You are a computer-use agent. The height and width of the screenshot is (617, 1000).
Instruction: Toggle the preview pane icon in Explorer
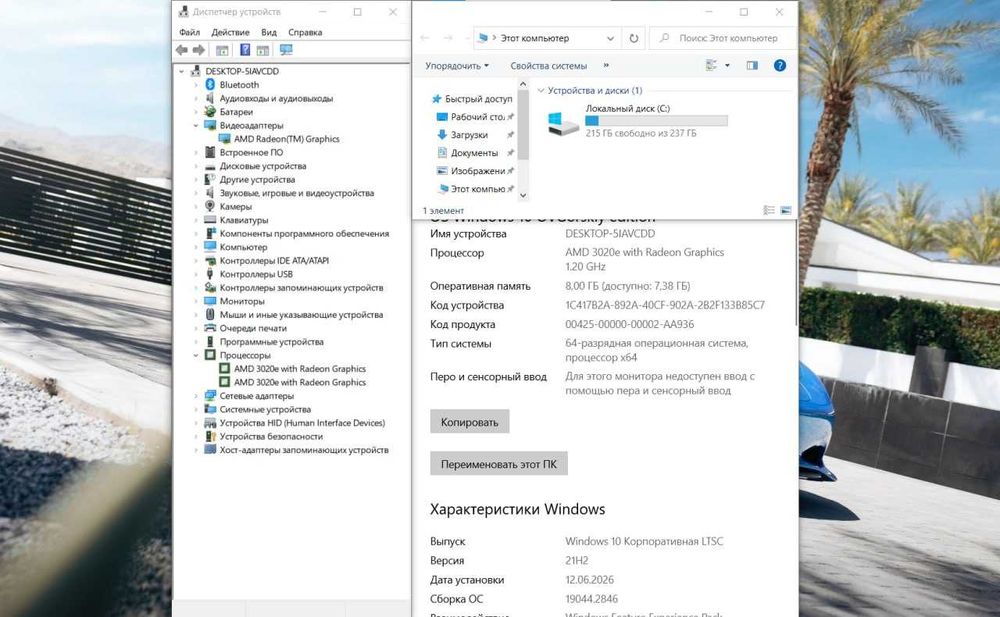click(752, 65)
